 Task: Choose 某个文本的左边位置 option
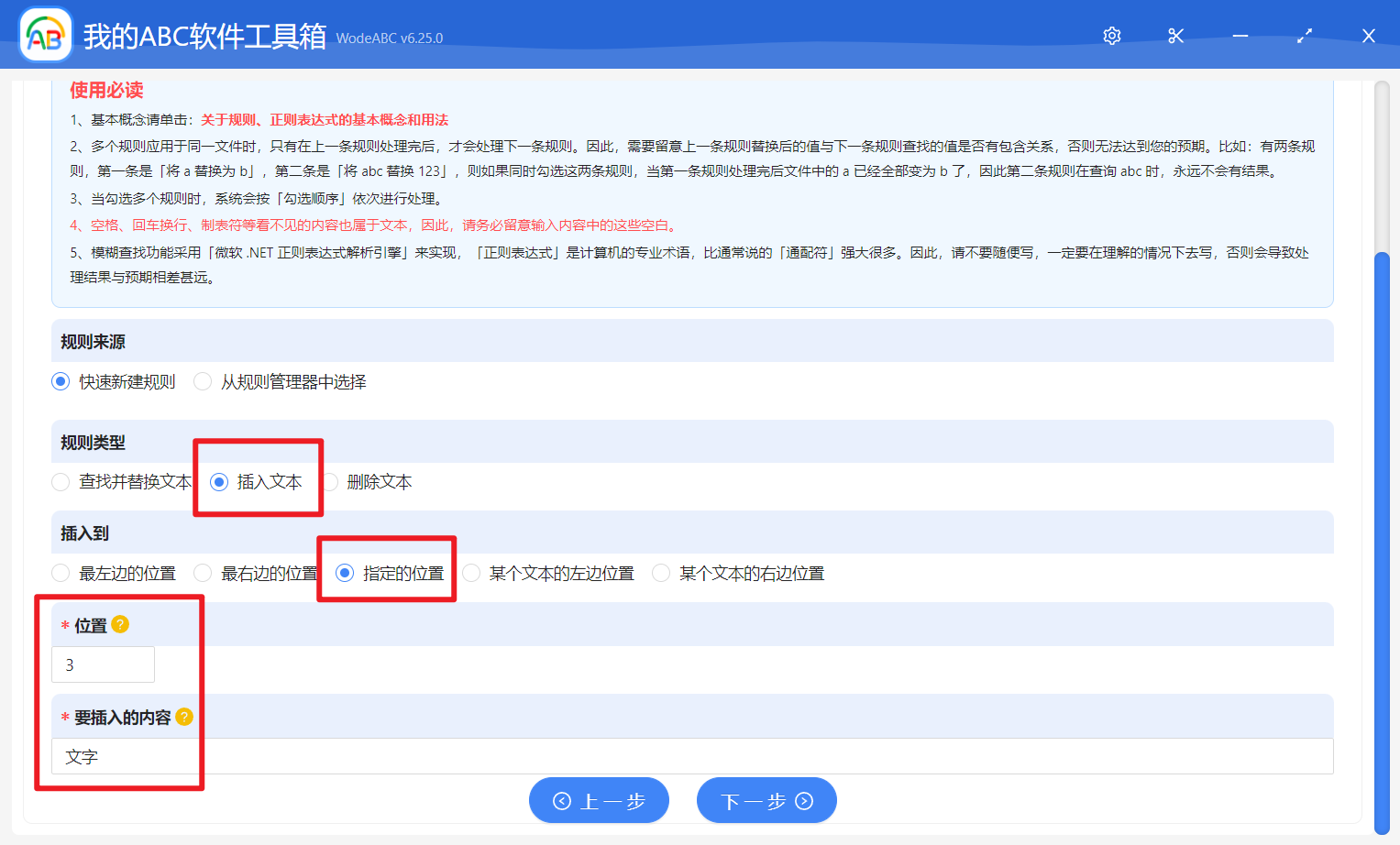pos(470,573)
